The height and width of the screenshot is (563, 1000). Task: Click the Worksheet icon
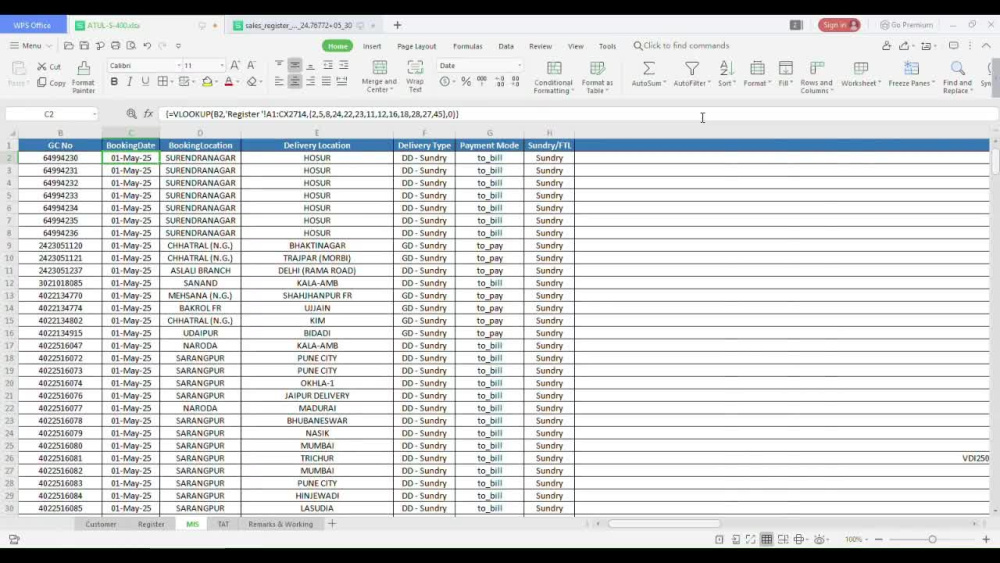pyautogui.click(x=861, y=68)
